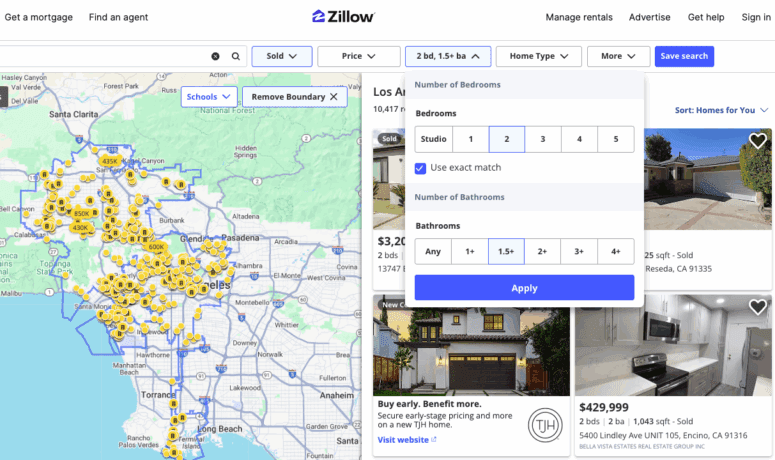
Task: Click the Zillow logo
Action: [x=343, y=16]
